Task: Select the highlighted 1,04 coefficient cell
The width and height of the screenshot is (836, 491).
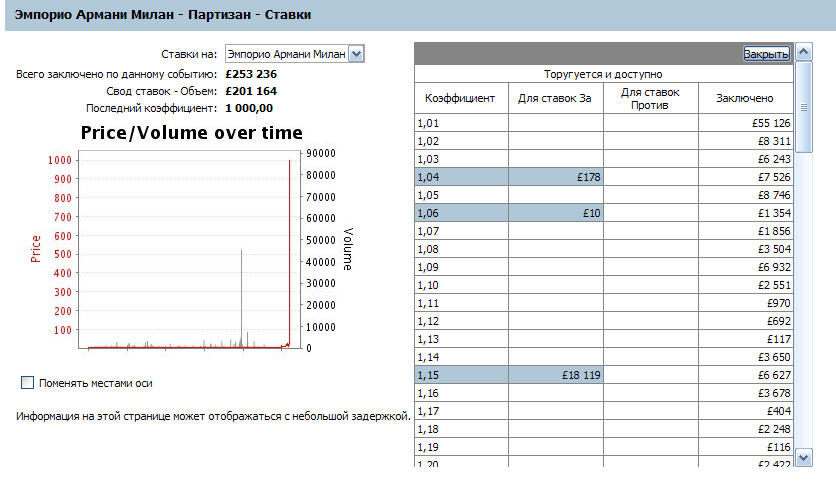Action: [461, 177]
